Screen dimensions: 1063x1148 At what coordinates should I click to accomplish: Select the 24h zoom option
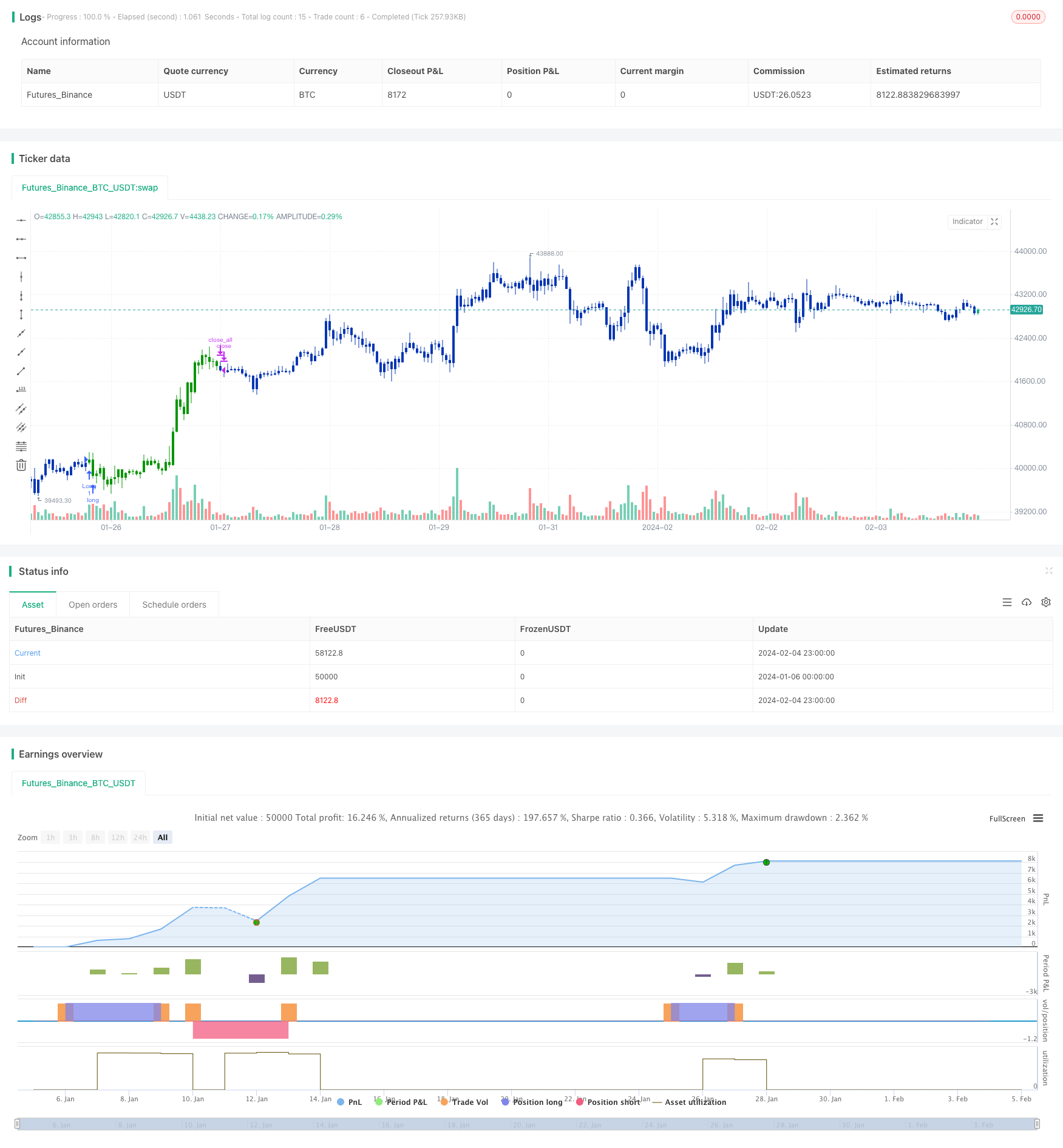[140, 837]
